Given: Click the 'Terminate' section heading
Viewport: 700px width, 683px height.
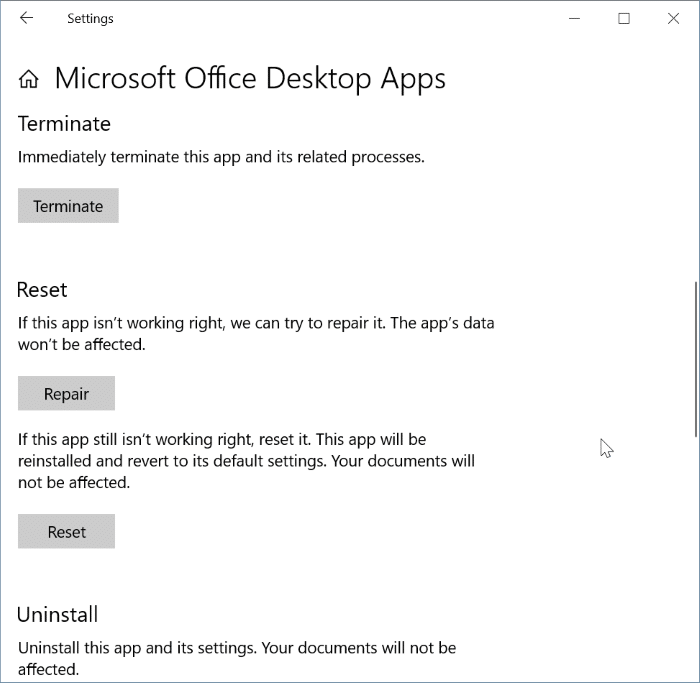Looking at the screenshot, I should coord(64,124).
